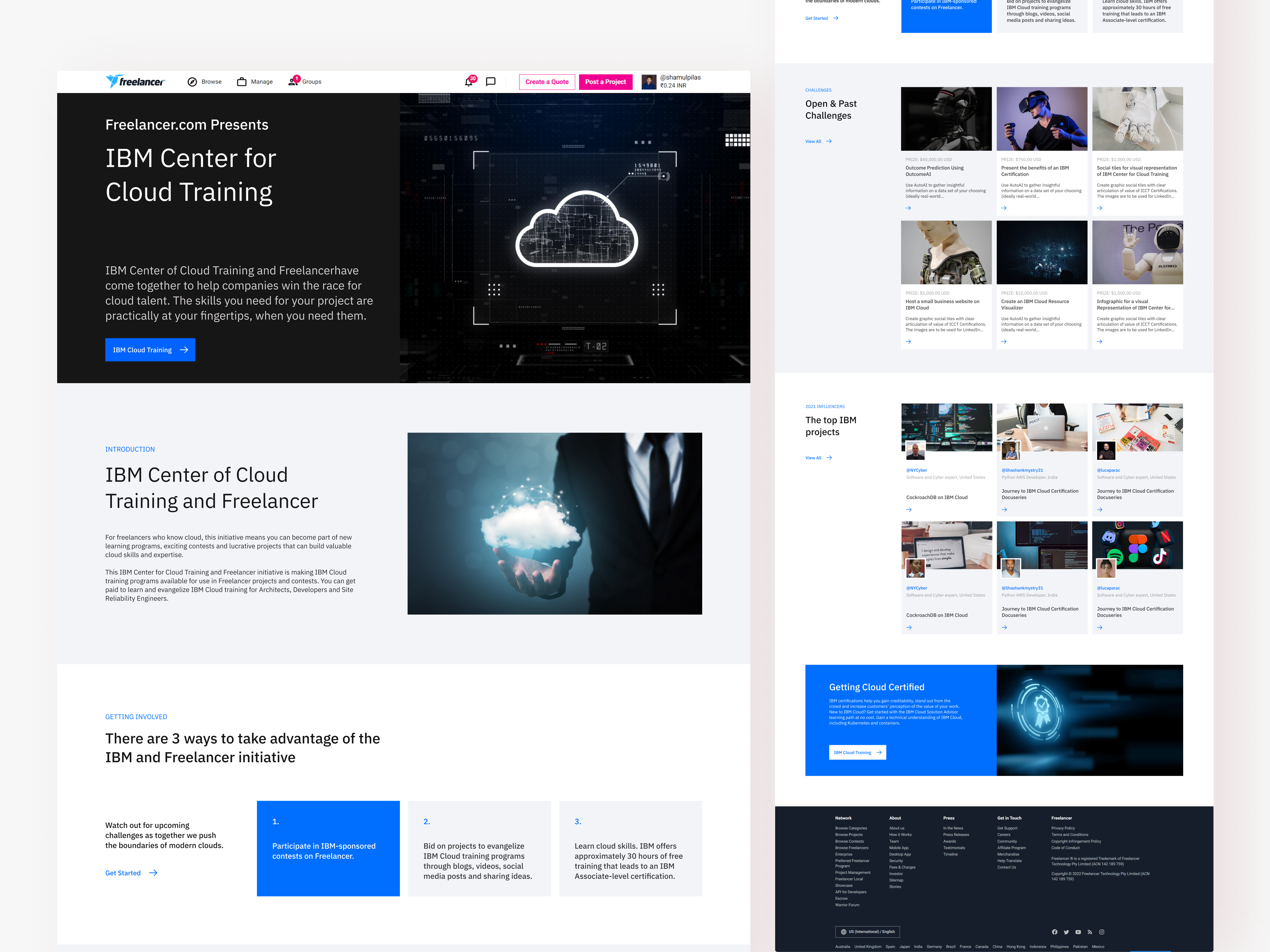Screen dimensions: 1270x952
Task: Click @lucaparac username in first projects row
Action: click(1109, 470)
